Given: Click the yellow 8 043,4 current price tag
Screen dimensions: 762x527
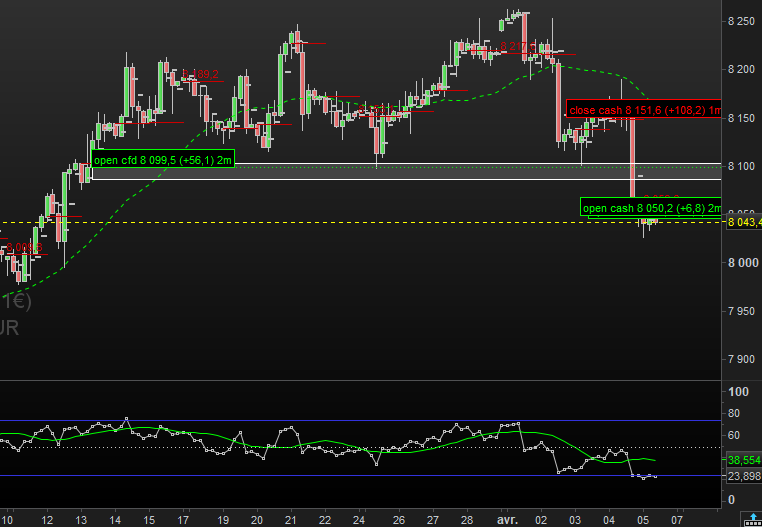Looking at the screenshot, I should point(744,223).
